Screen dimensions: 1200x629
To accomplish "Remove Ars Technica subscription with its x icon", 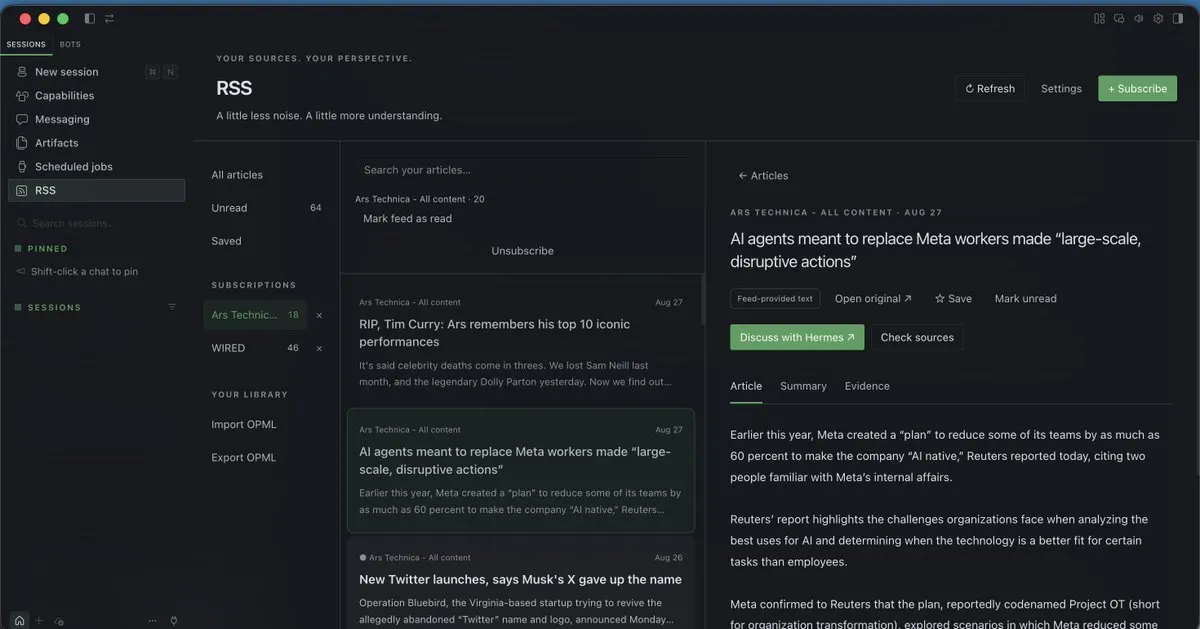I will pos(319,315).
